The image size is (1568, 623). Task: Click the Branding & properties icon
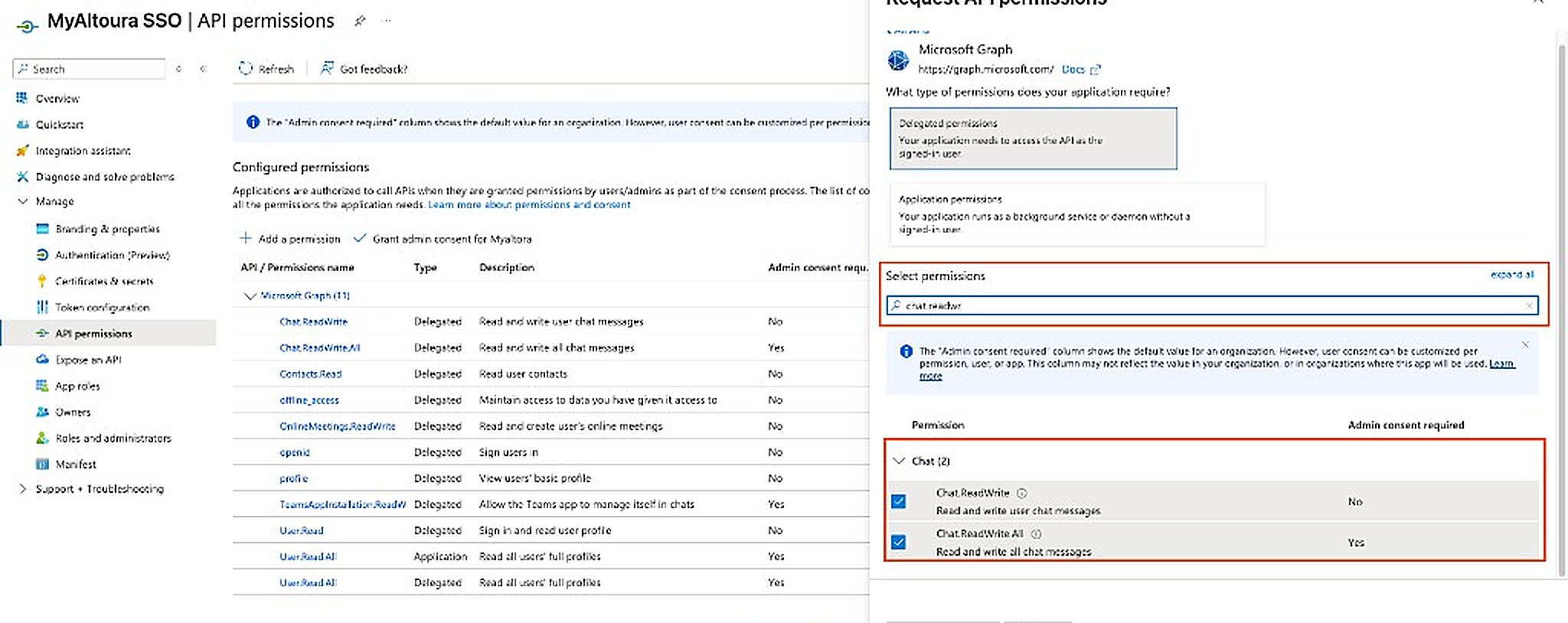point(42,229)
